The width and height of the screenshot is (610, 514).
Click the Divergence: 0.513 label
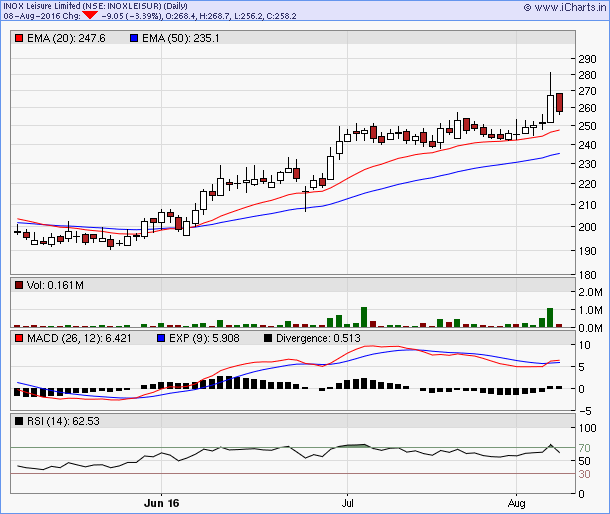[318, 338]
